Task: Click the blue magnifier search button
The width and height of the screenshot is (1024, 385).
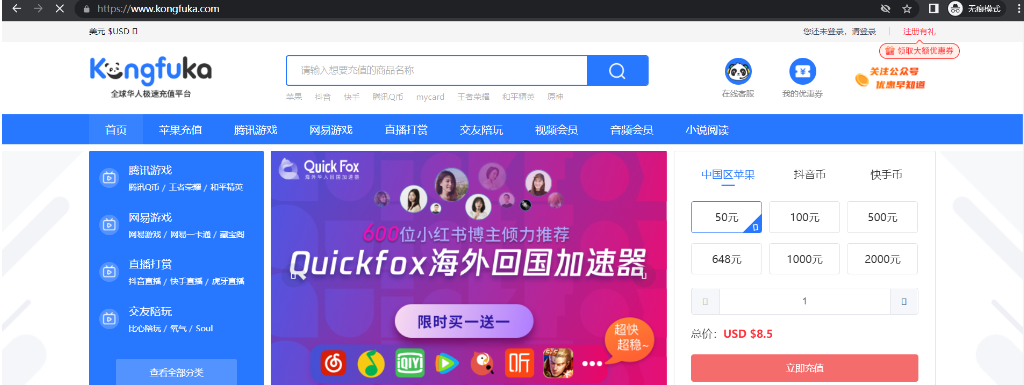Action: 617,70
